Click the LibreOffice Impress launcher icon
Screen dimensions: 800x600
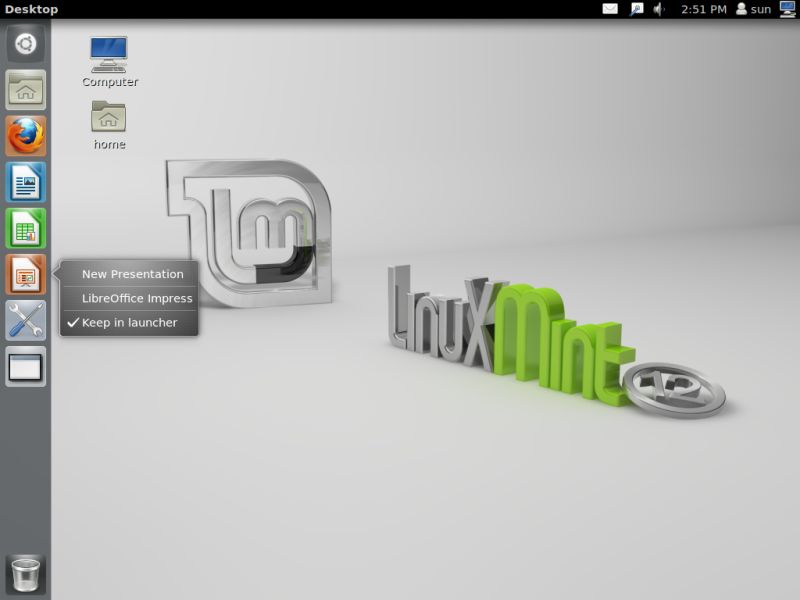(x=26, y=274)
